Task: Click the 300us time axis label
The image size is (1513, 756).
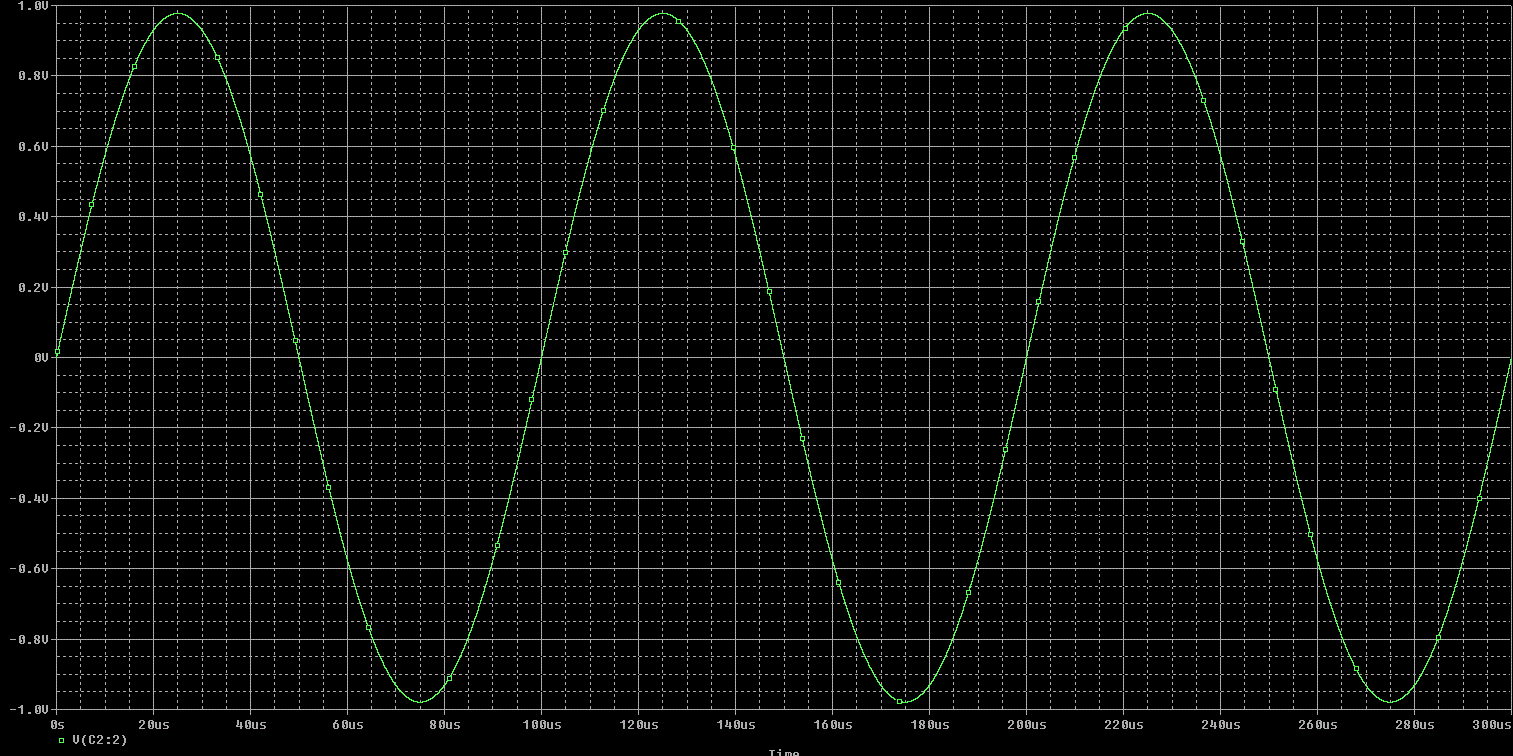Action: tap(1492, 724)
